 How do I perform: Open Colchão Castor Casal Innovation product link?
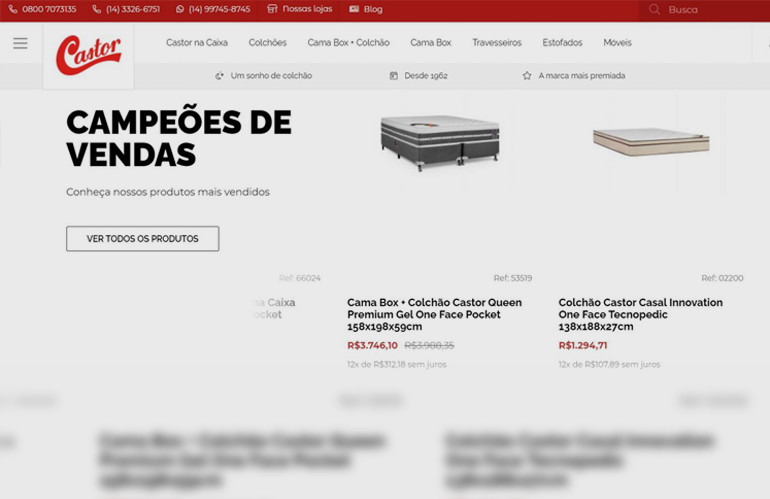click(x=640, y=314)
